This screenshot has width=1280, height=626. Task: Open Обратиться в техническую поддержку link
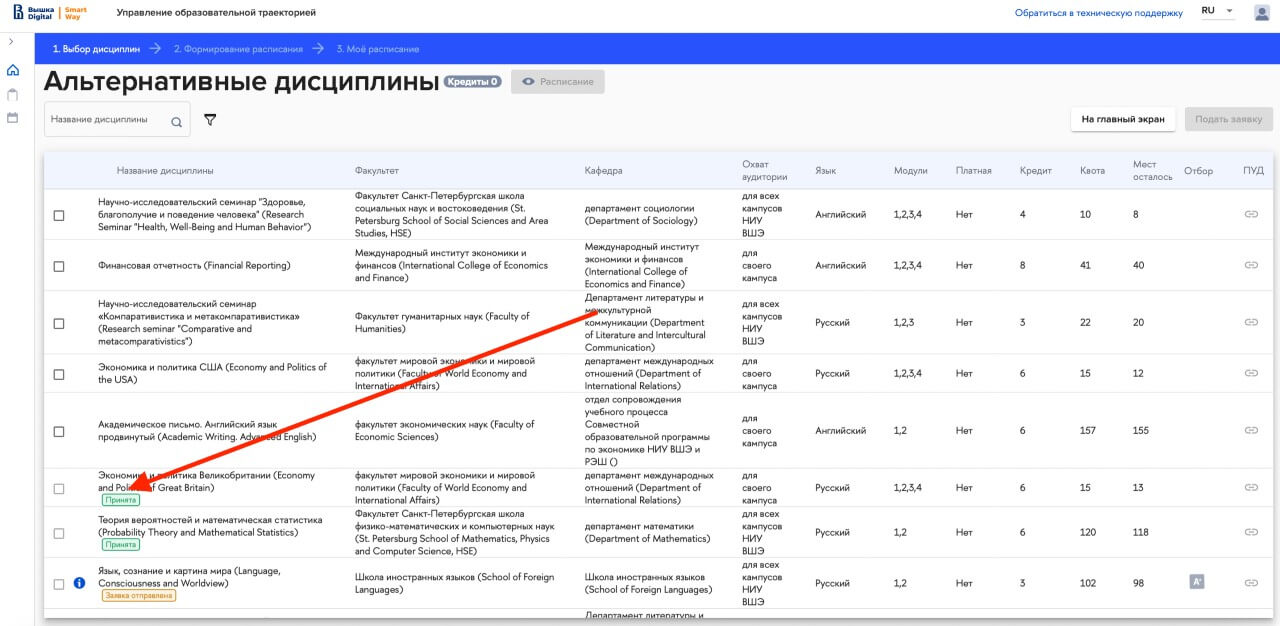click(x=1098, y=13)
